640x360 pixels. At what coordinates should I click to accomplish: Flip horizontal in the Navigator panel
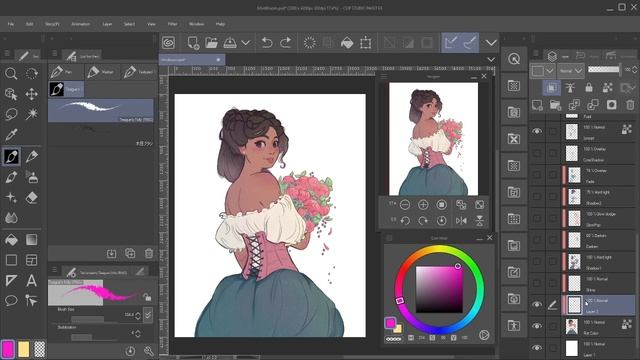click(461, 220)
